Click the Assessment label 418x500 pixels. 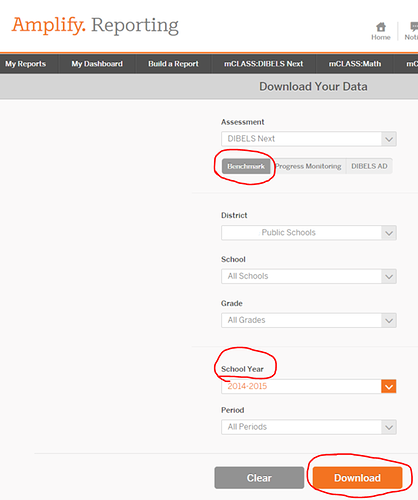point(243,122)
